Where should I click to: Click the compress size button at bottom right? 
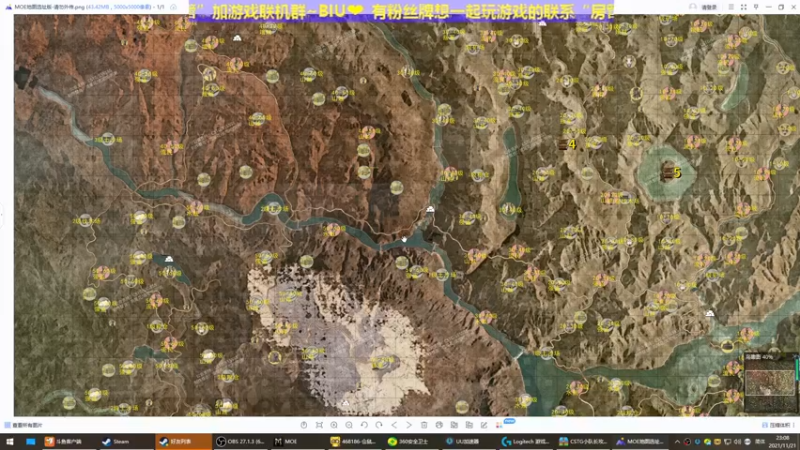(x=777, y=425)
